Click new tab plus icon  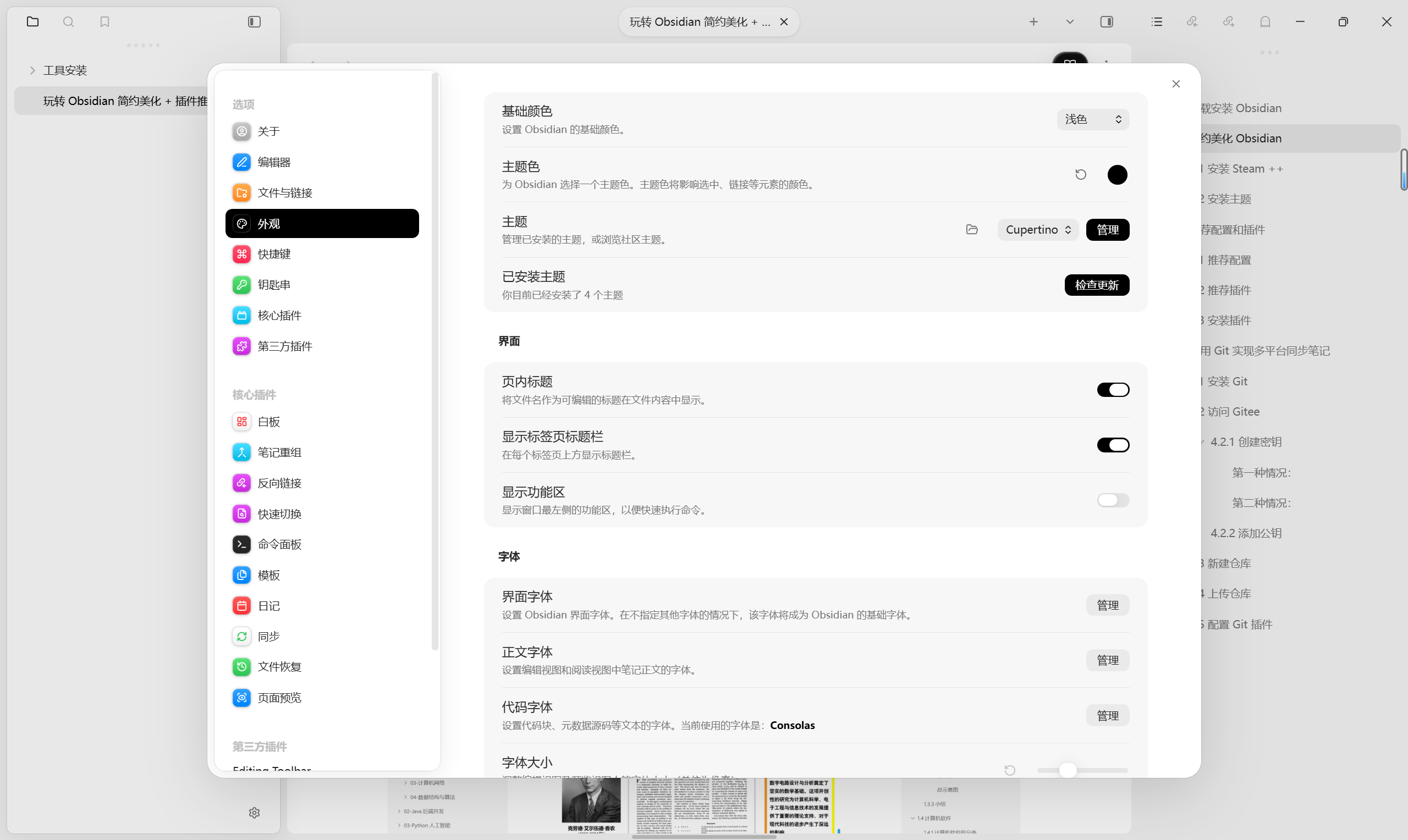click(1033, 21)
